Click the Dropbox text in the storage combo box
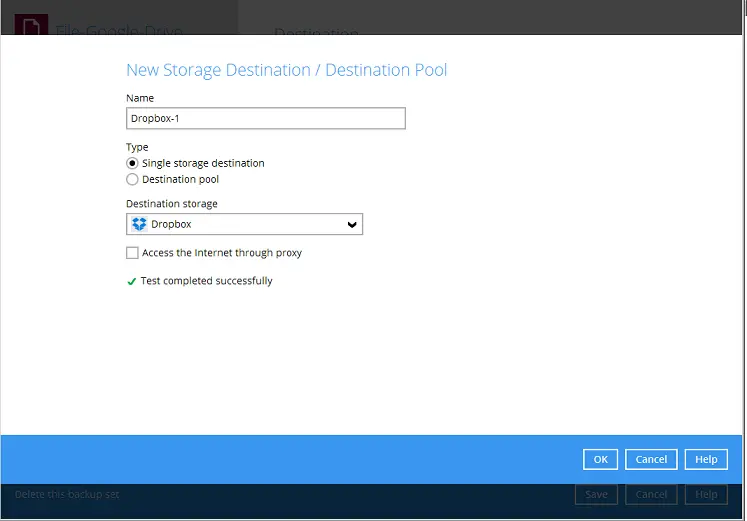 [x=171, y=225]
